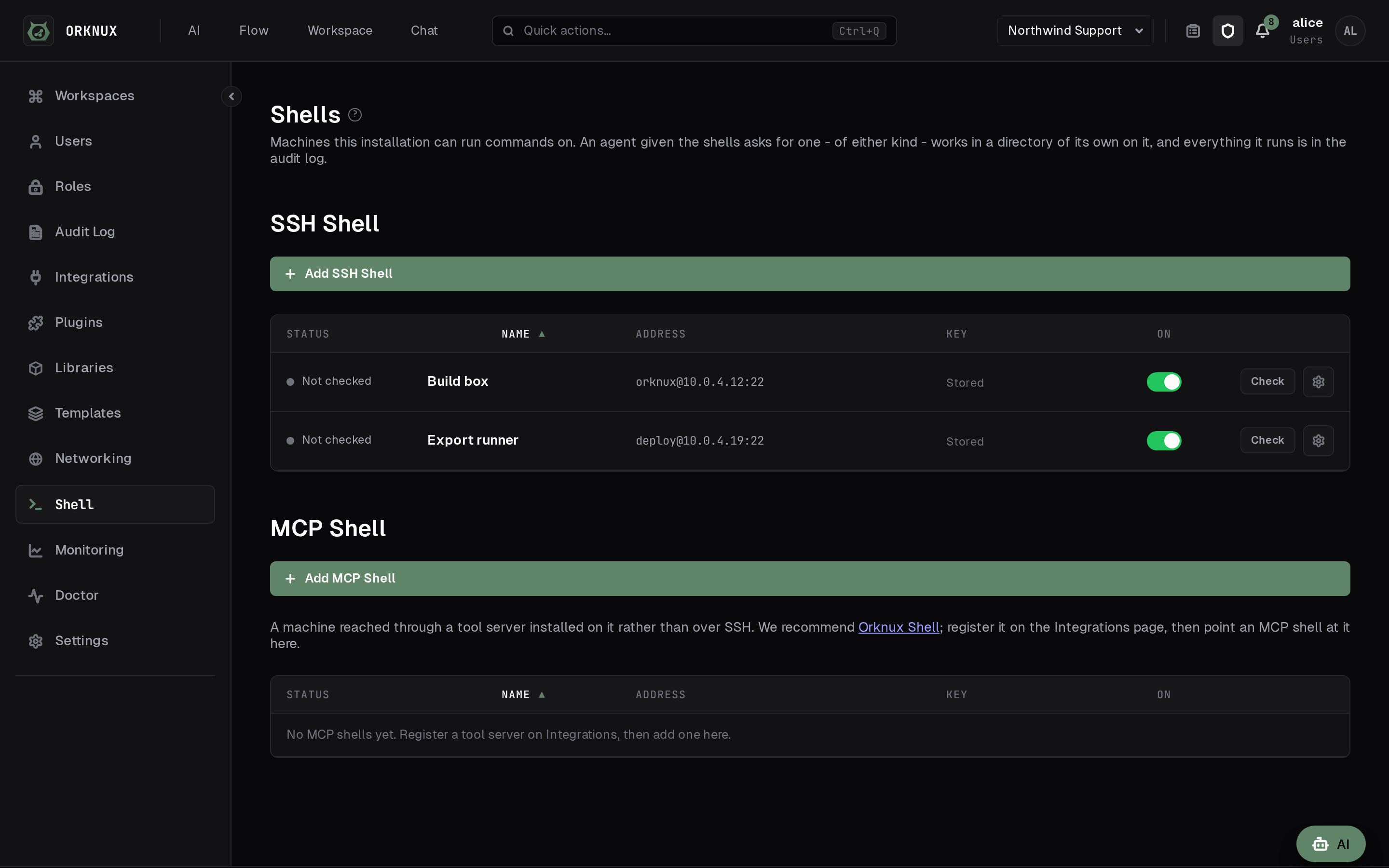Click the Shells help question-mark icon
Image resolution: width=1389 pixels, height=868 pixels.
pyautogui.click(x=354, y=115)
